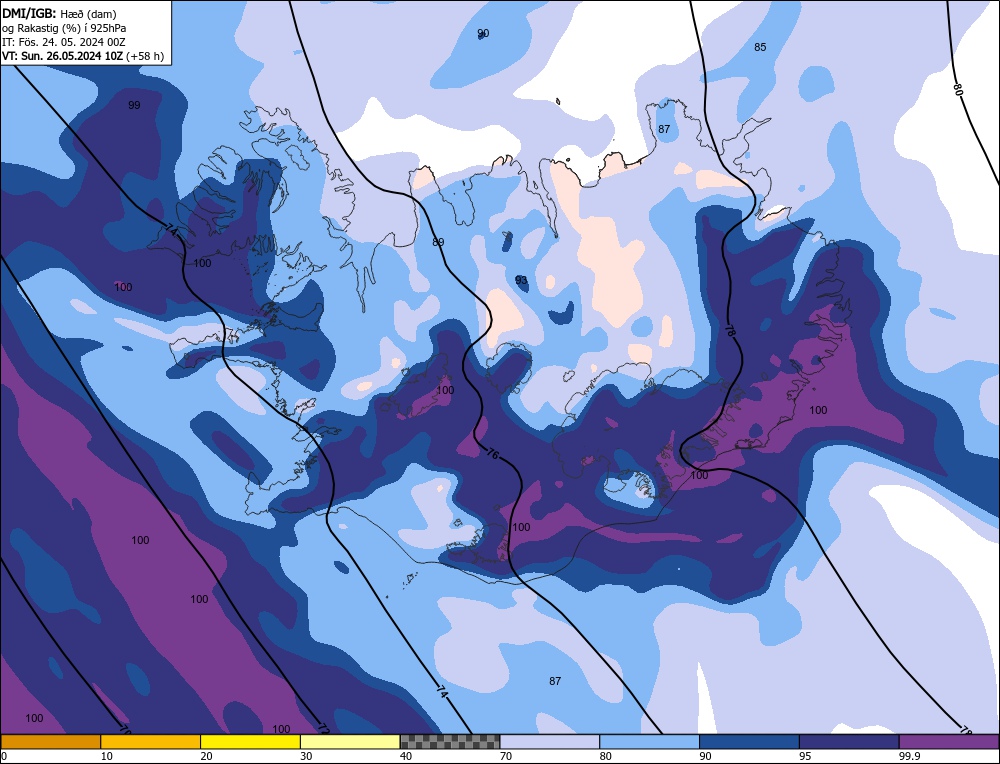This screenshot has height=764, width=1000.
Task: Pick the medium blue 90–95 legend swatch
Action: pyautogui.click(x=749, y=741)
